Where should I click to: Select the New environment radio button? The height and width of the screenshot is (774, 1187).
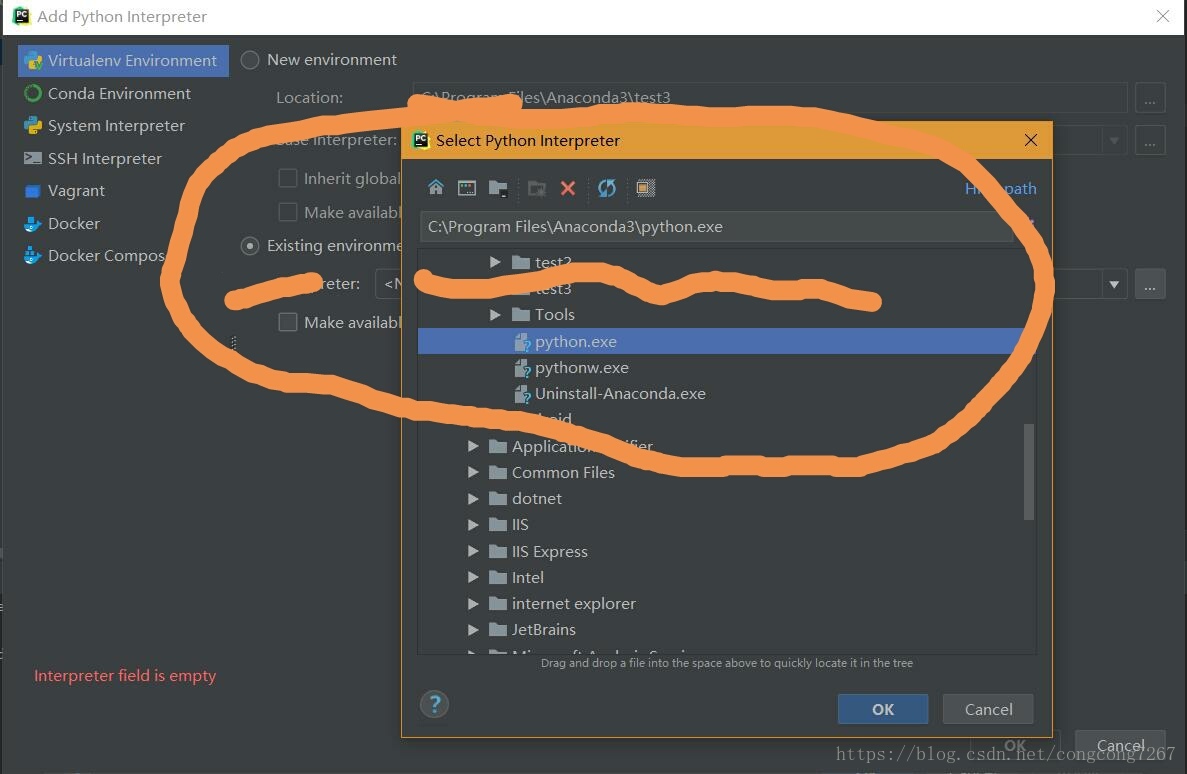250,59
